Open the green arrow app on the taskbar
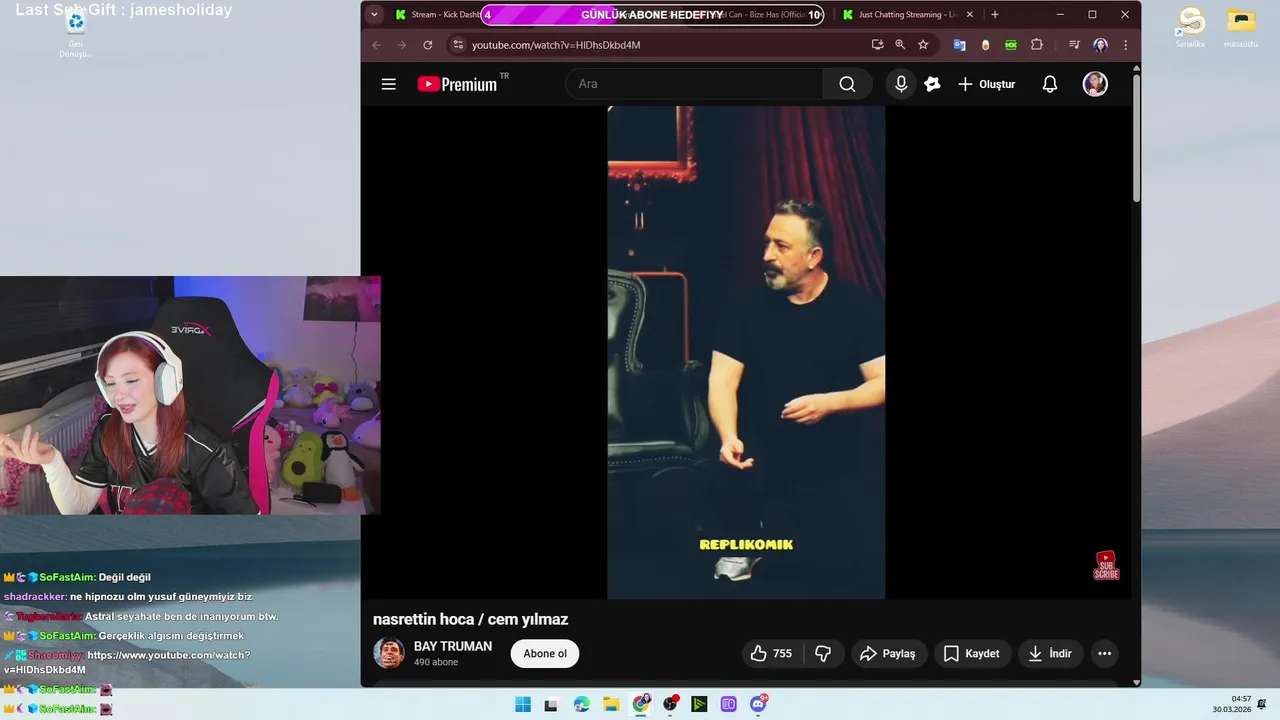 (700, 704)
